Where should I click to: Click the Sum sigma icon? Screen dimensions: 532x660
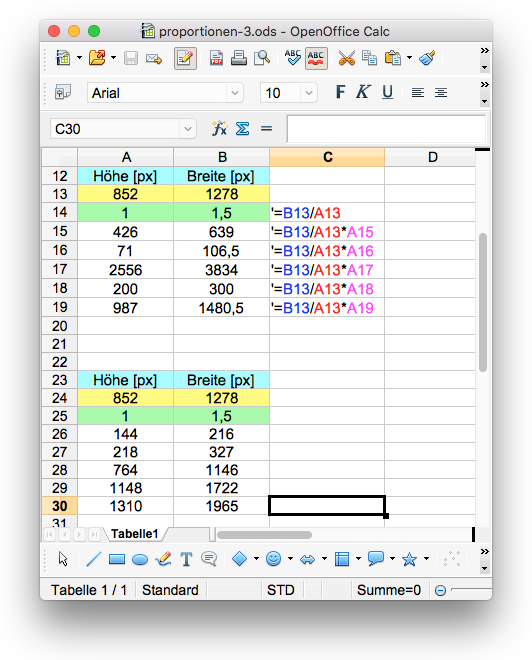click(242, 128)
